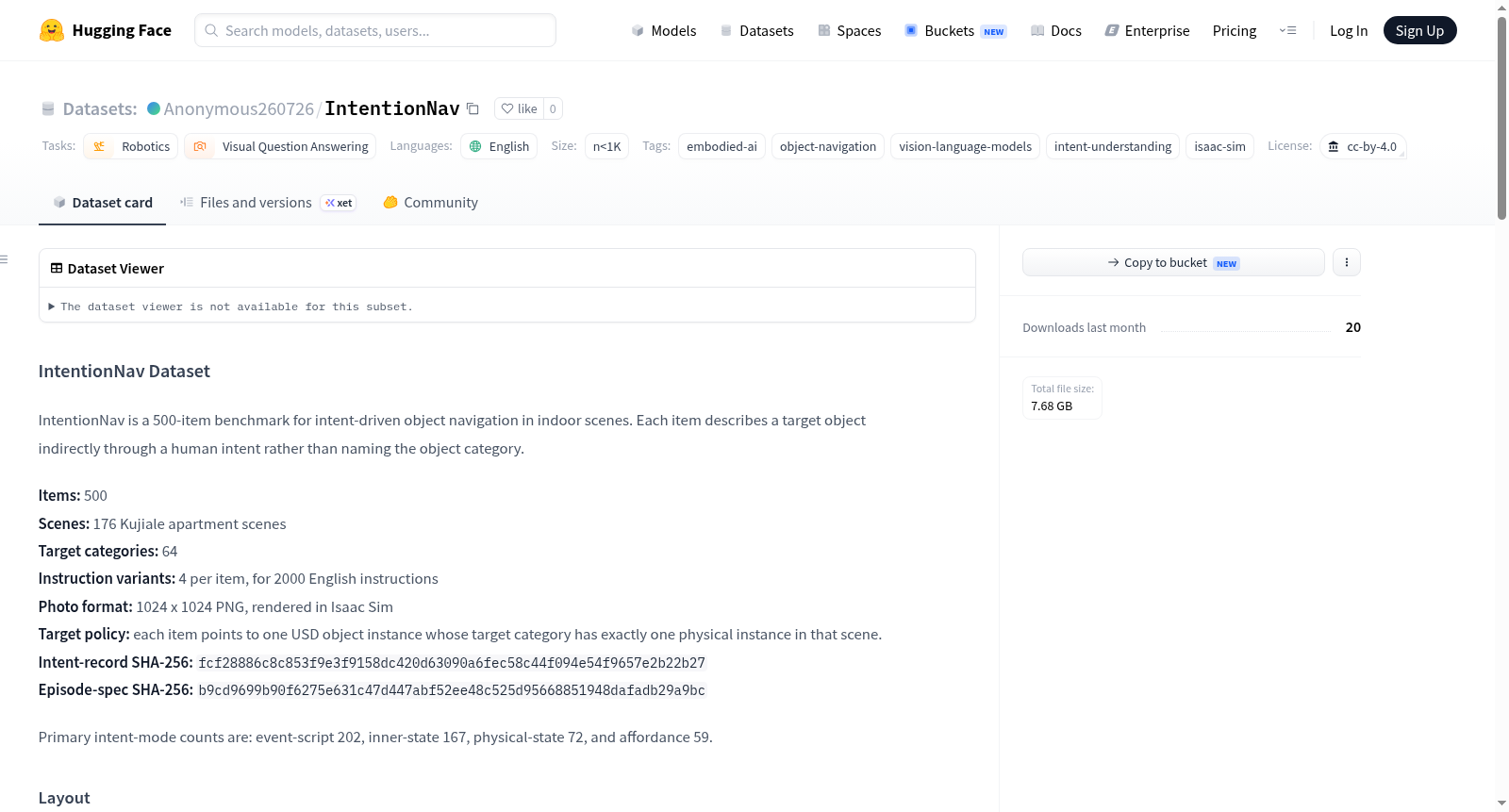
Task: Click the heart like button
Action: pos(519,108)
